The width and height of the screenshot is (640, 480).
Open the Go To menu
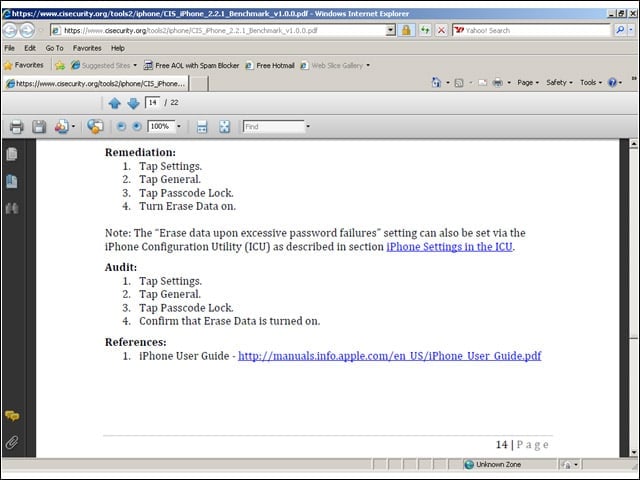pos(54,48)
